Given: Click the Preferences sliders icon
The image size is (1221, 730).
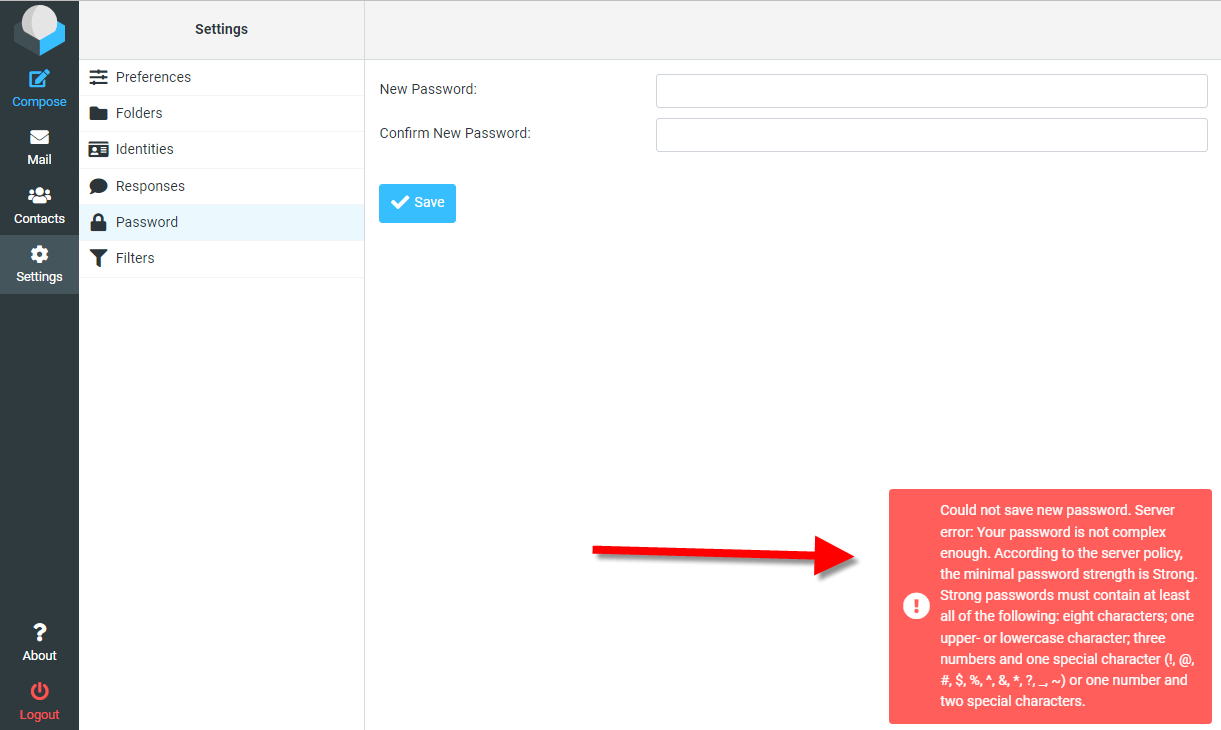Looking at the screenshot, I should coord(98,77).
